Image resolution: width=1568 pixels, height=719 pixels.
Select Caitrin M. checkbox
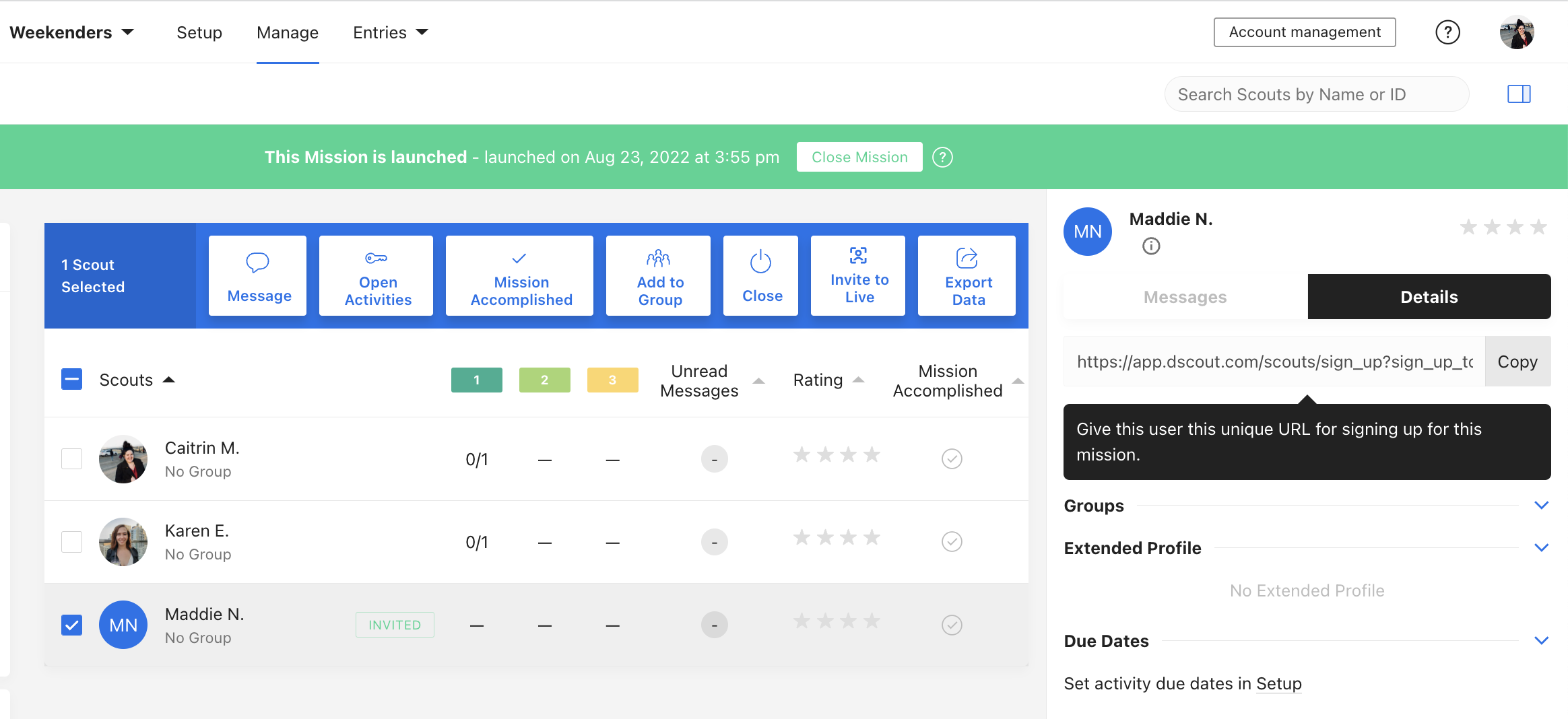point(71,459)
